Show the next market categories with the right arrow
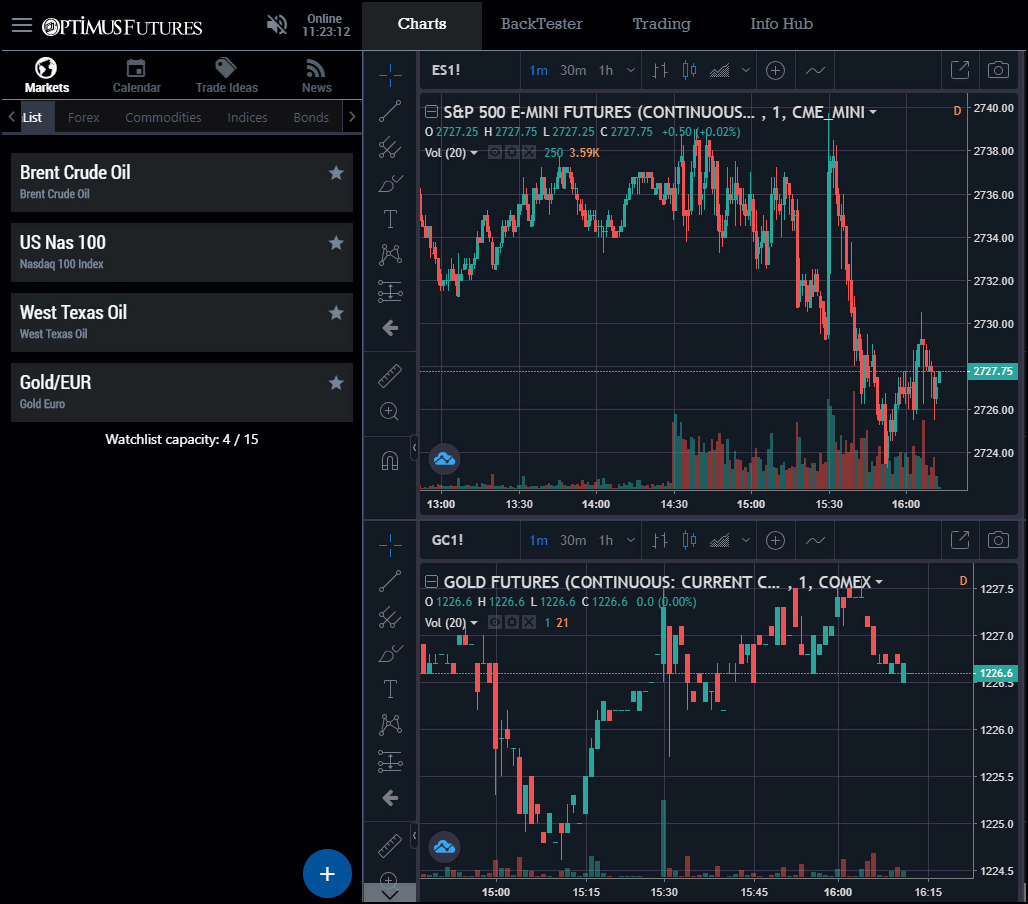The width and height of the screenshot is (1028, 904). pos(352,117)
